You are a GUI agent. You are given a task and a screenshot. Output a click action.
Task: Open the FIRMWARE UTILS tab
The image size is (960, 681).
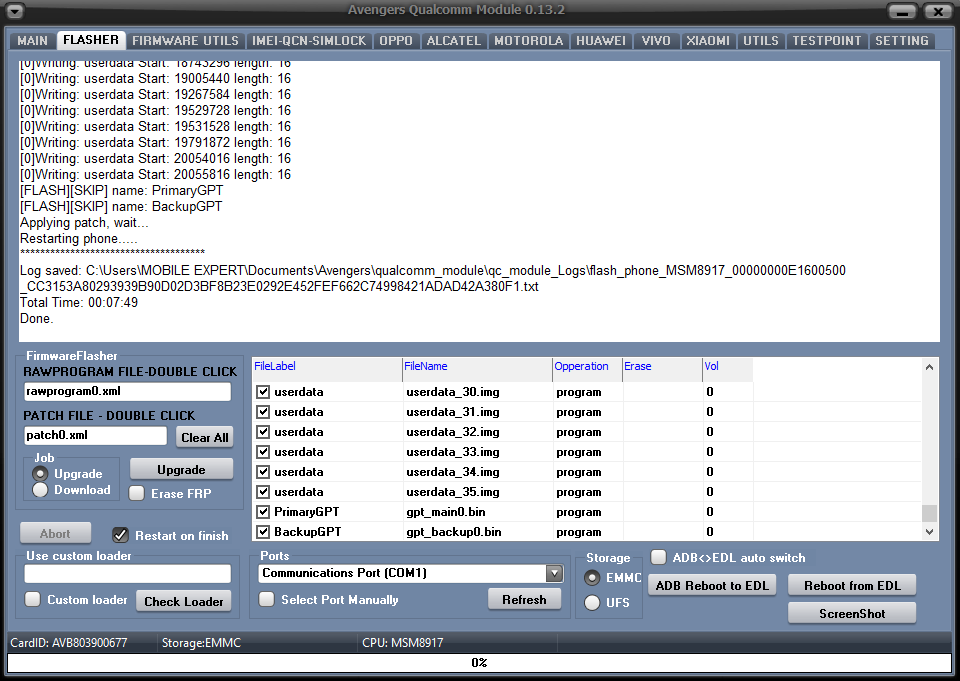[186, 40]
